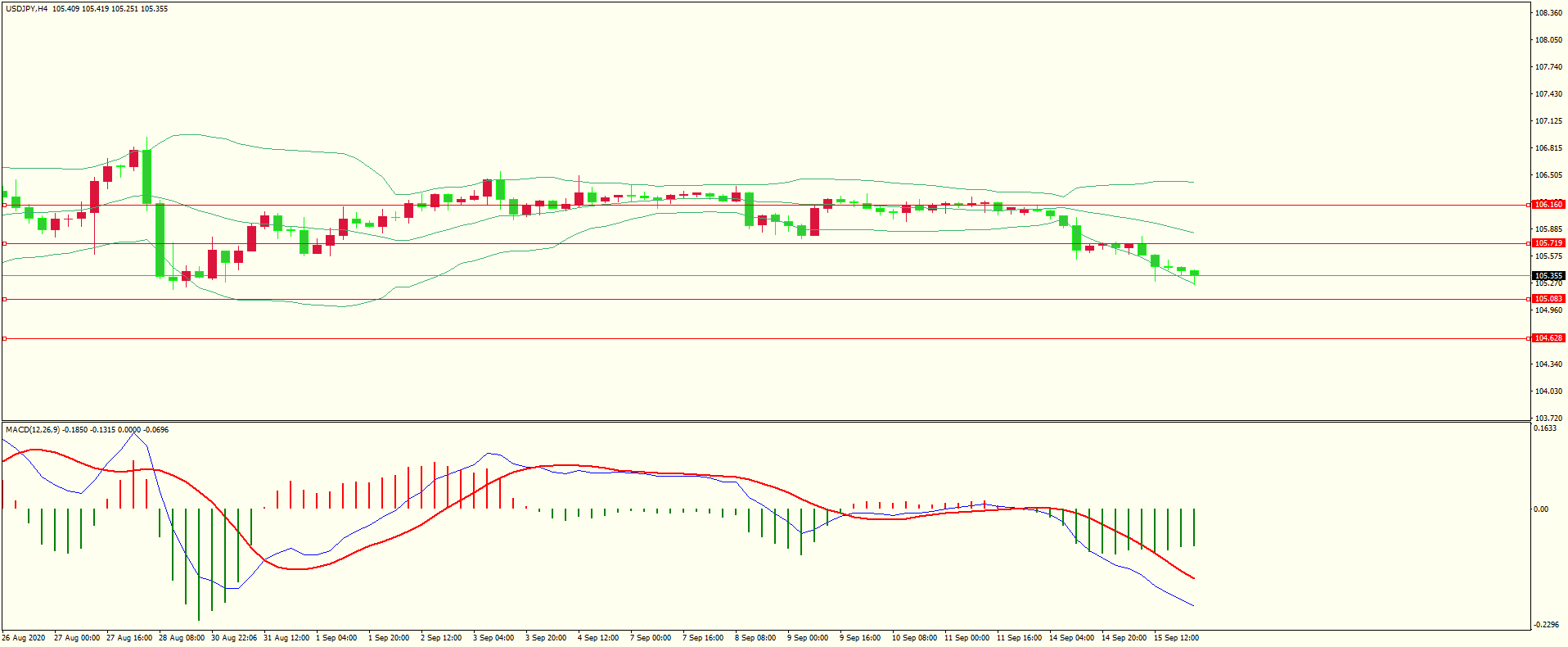This screenshot has width=1568, height=647.
Task: Click the USDJPY,H4 chart title text
Action: [x=26, y=9]
